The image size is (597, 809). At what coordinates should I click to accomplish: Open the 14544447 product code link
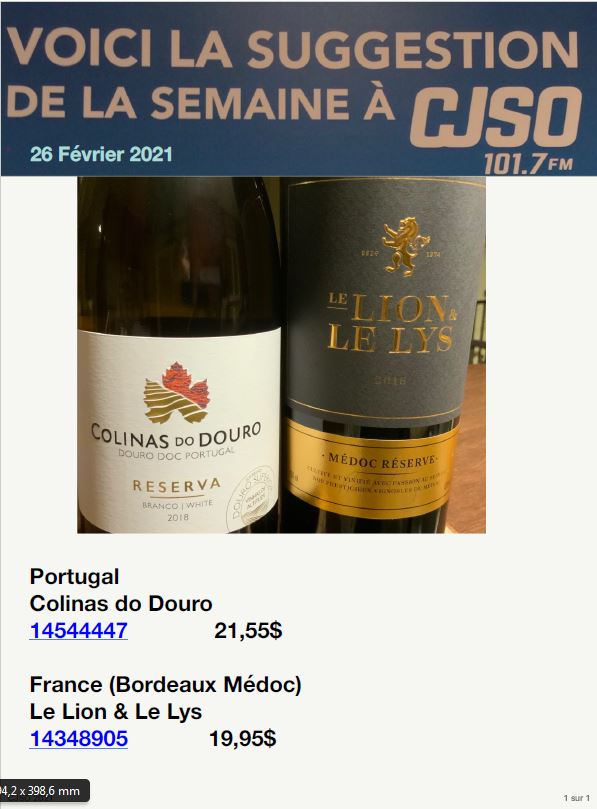click(78, 630)
